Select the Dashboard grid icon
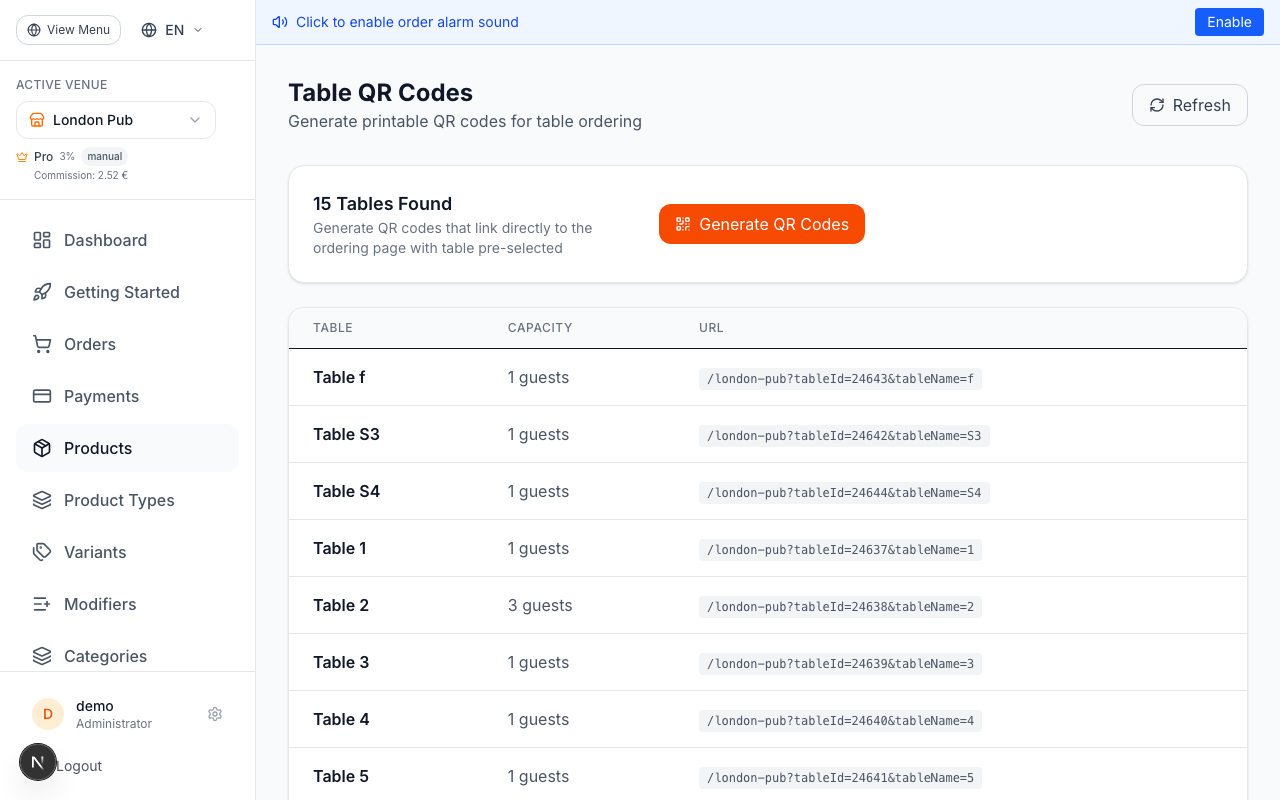1280x800 pixels. coord(41,240)
